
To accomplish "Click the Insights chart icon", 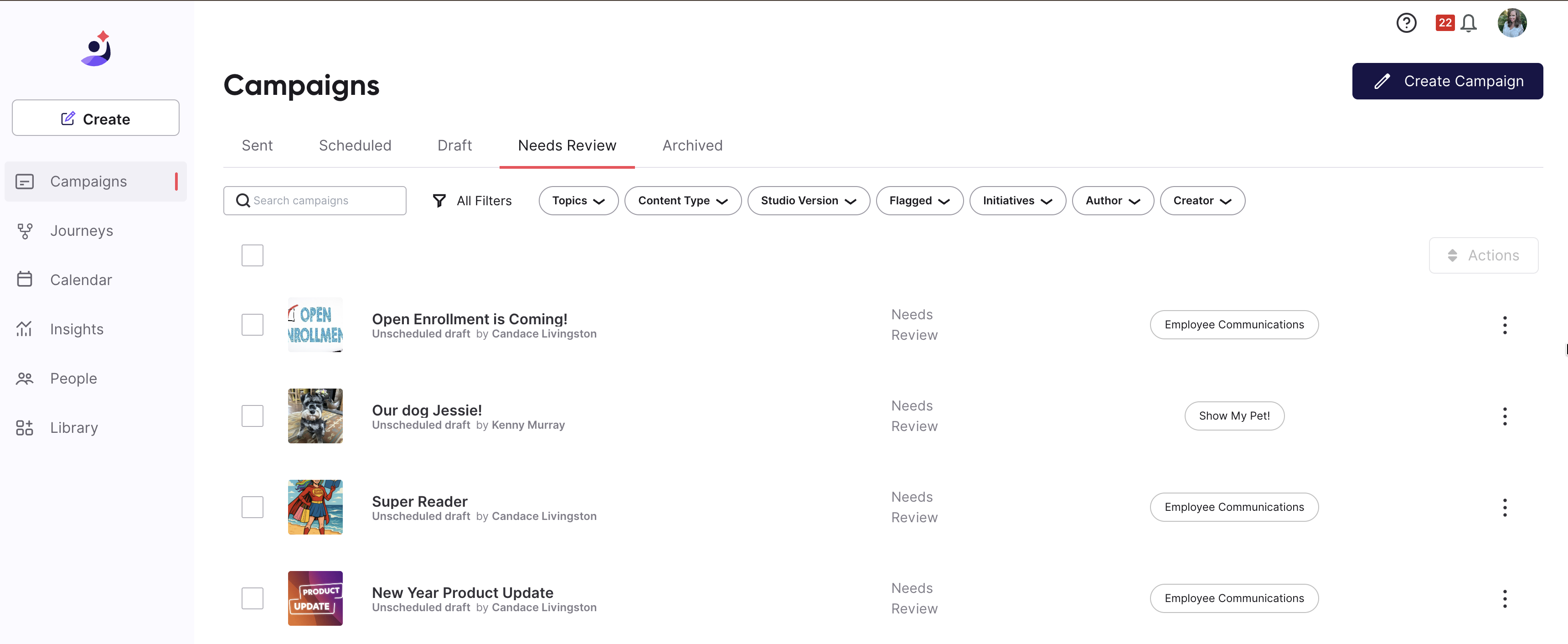I will point(24,329).
